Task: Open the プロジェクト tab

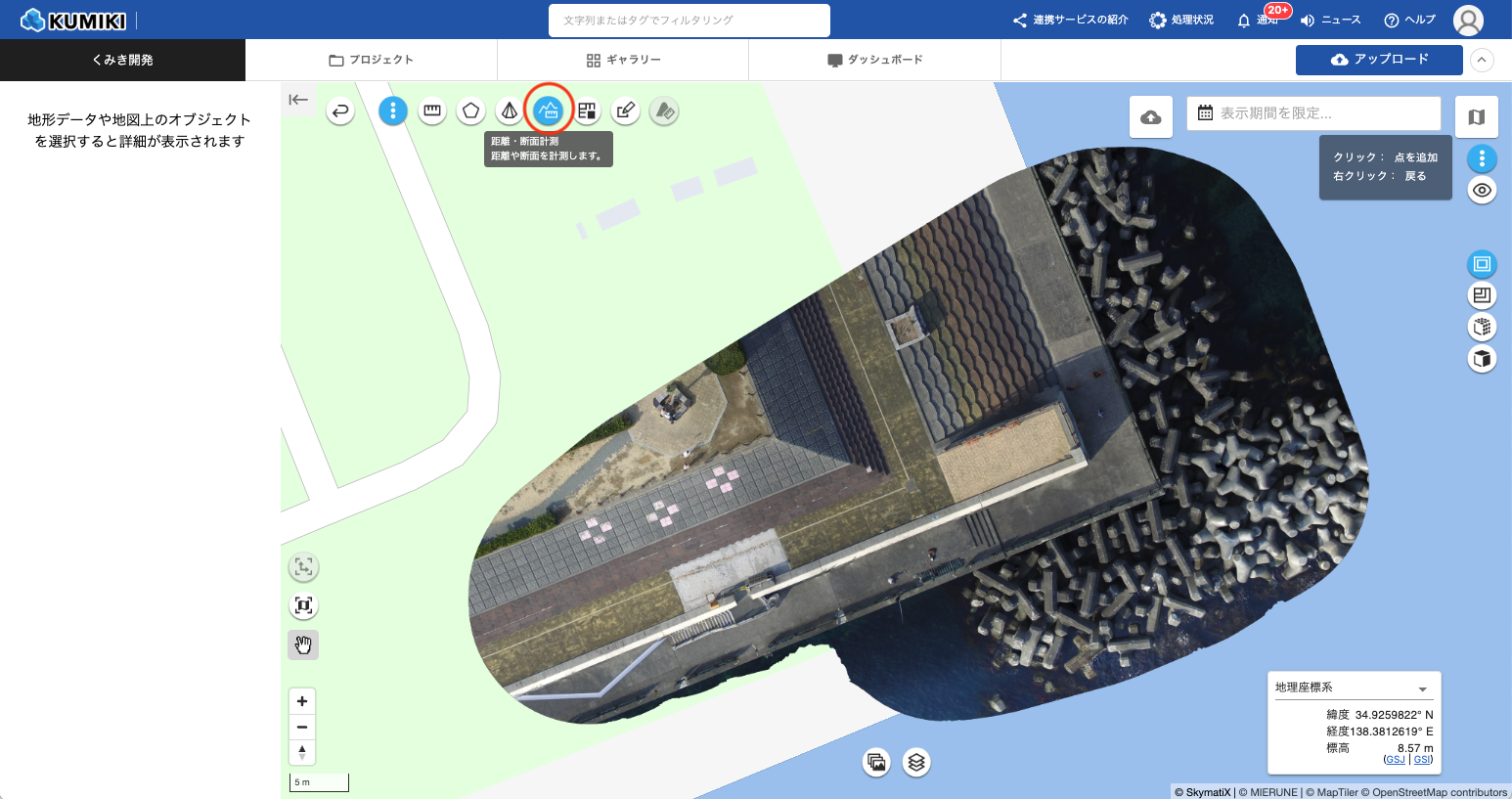Action: 371,60
